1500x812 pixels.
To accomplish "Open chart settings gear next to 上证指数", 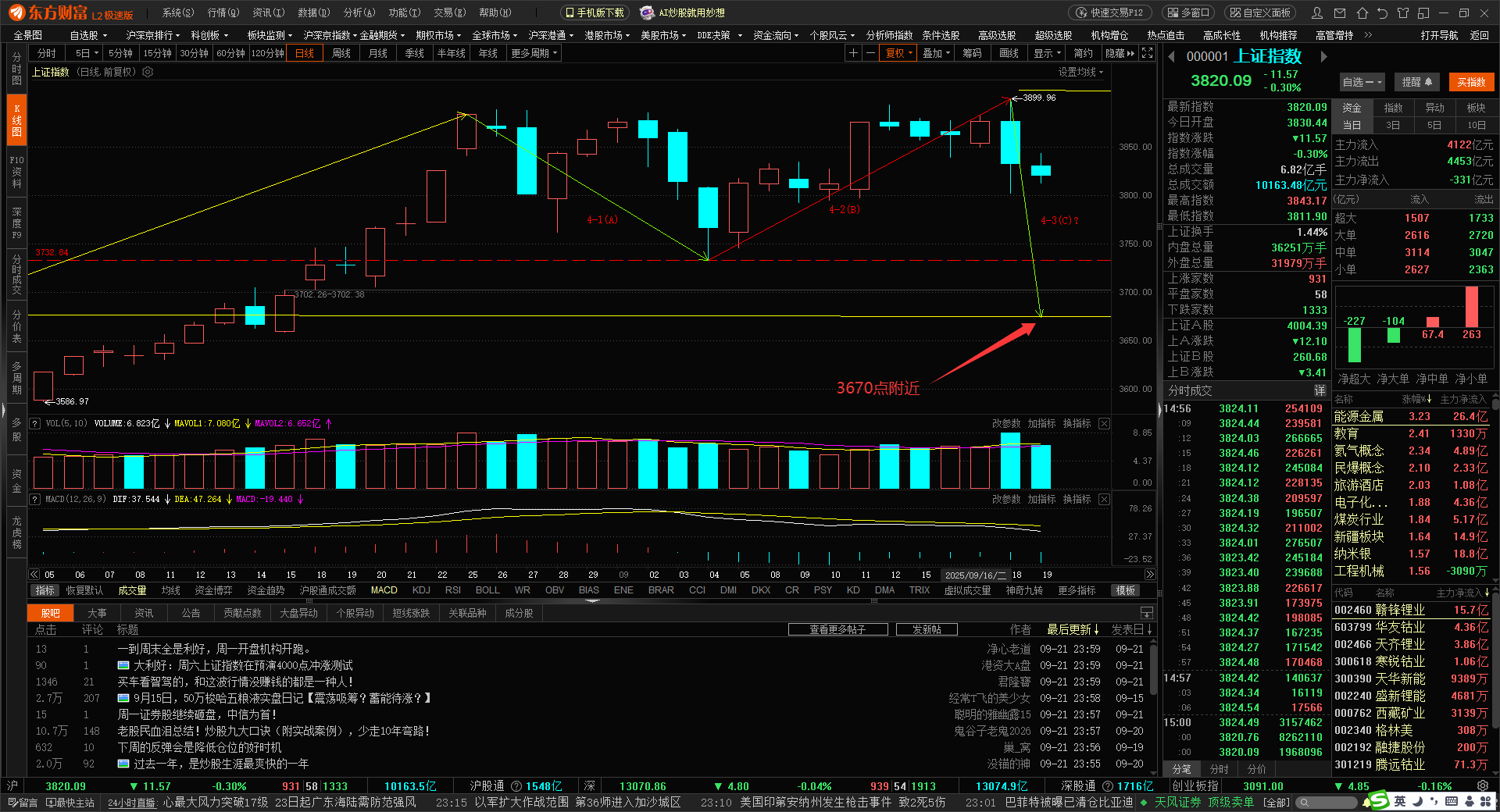I will pos(148,72).
